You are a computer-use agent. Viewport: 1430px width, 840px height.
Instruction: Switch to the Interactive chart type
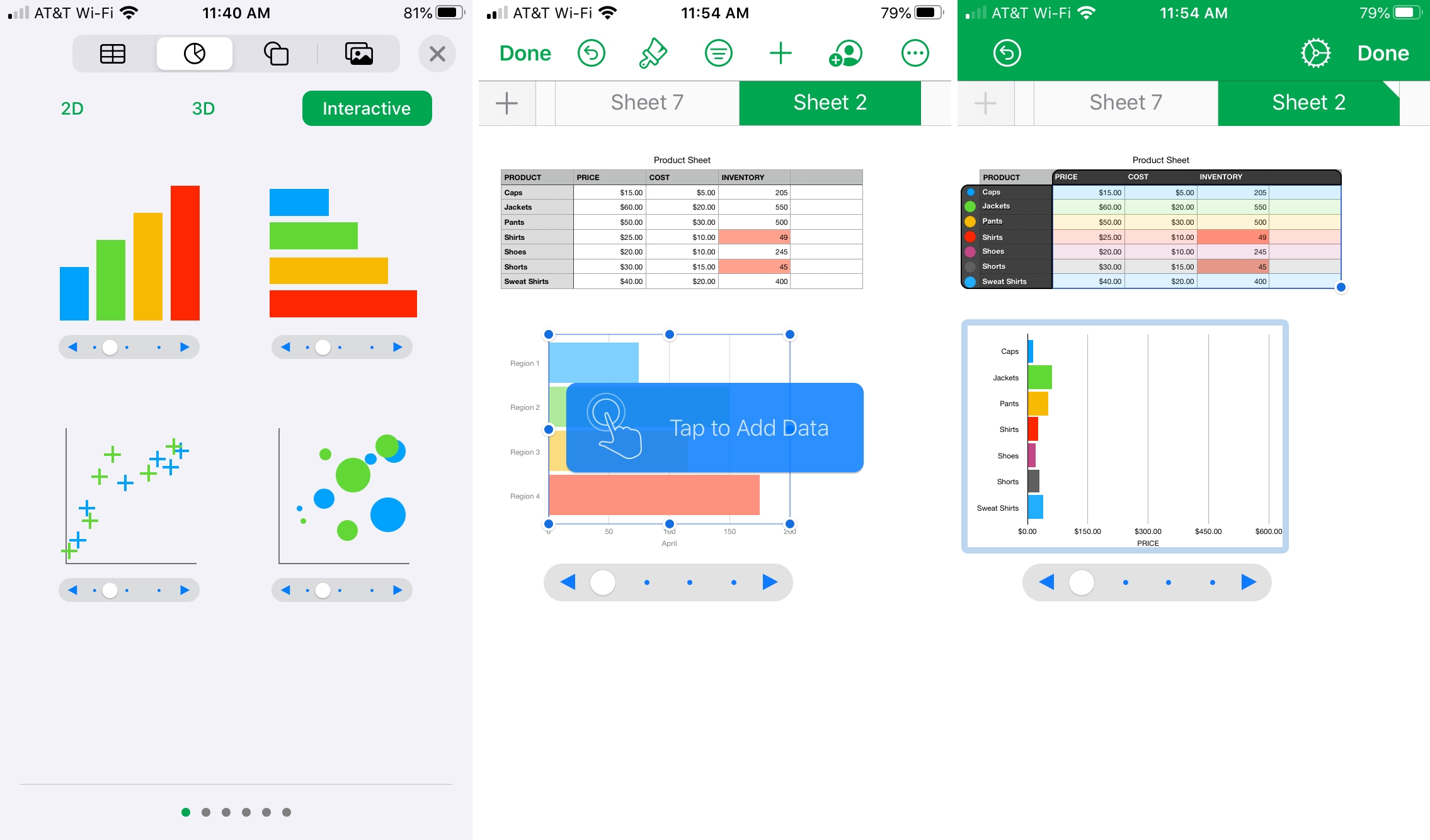[x=367, y=108]
